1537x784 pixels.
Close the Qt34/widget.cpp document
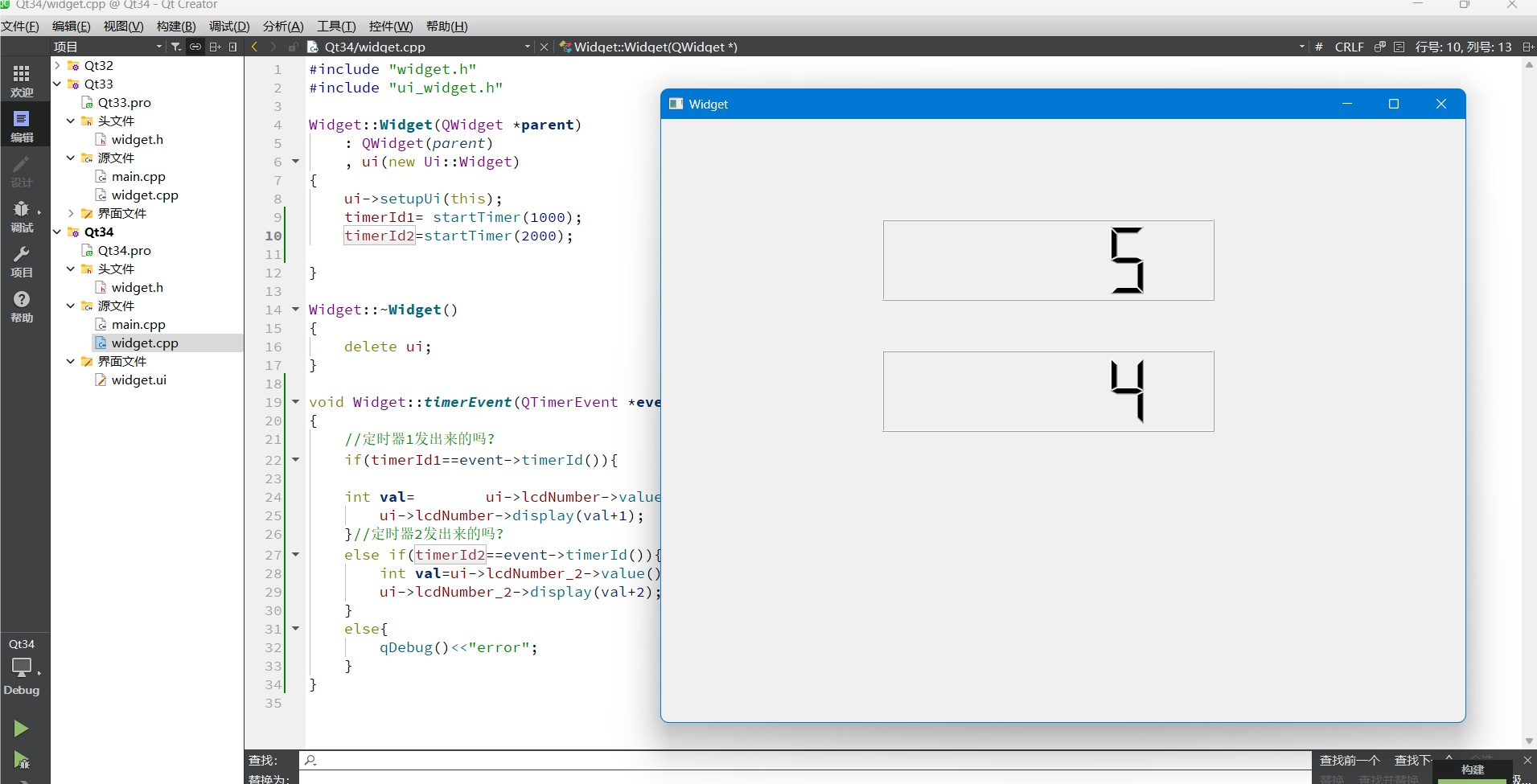545,47
